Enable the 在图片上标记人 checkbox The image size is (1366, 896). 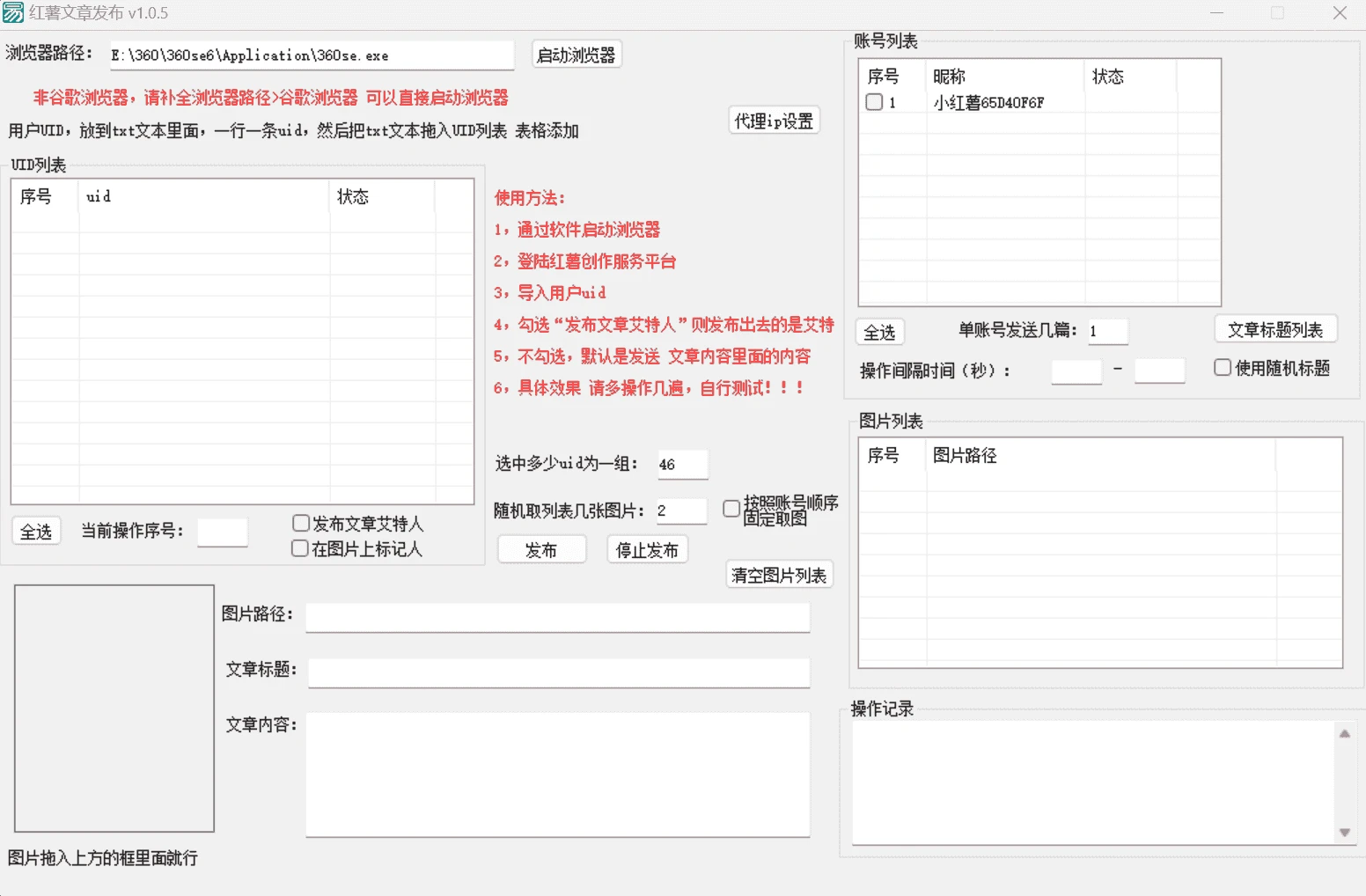click(300, 548)
